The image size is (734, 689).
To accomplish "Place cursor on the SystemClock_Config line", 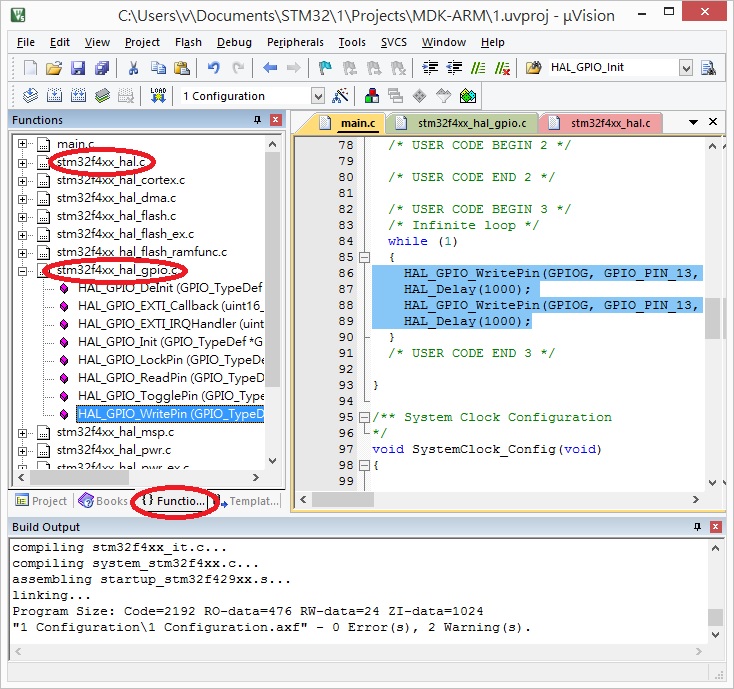I will [x=487, y=450].
